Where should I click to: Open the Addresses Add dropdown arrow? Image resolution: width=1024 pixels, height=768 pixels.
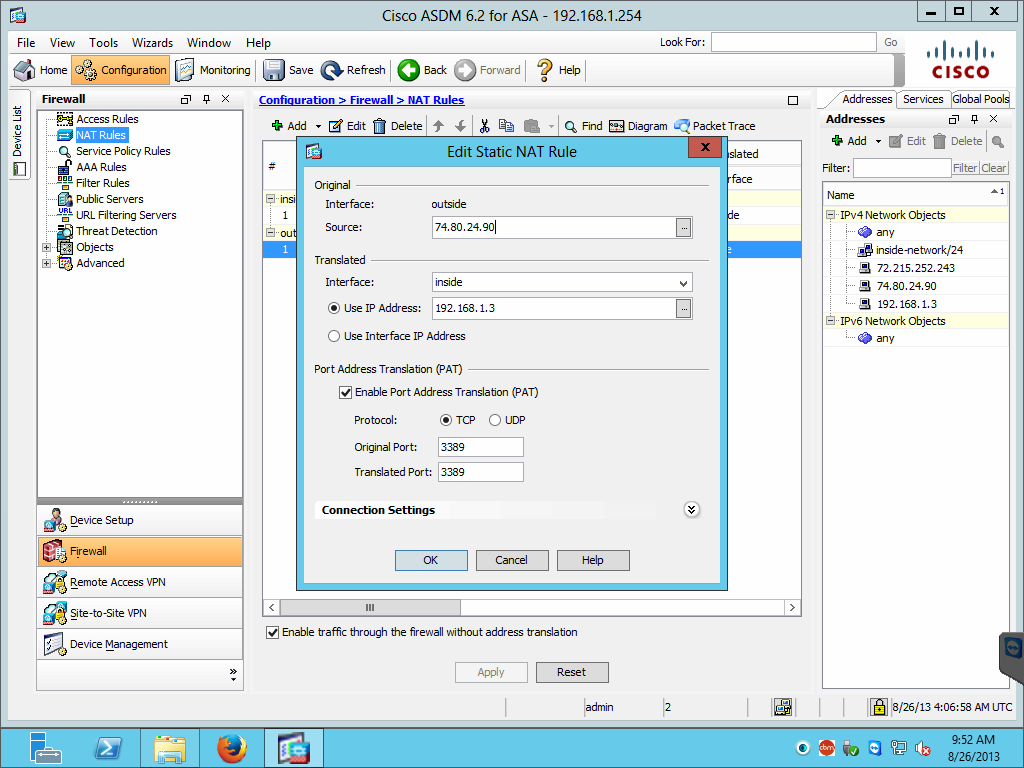point(878,141)
